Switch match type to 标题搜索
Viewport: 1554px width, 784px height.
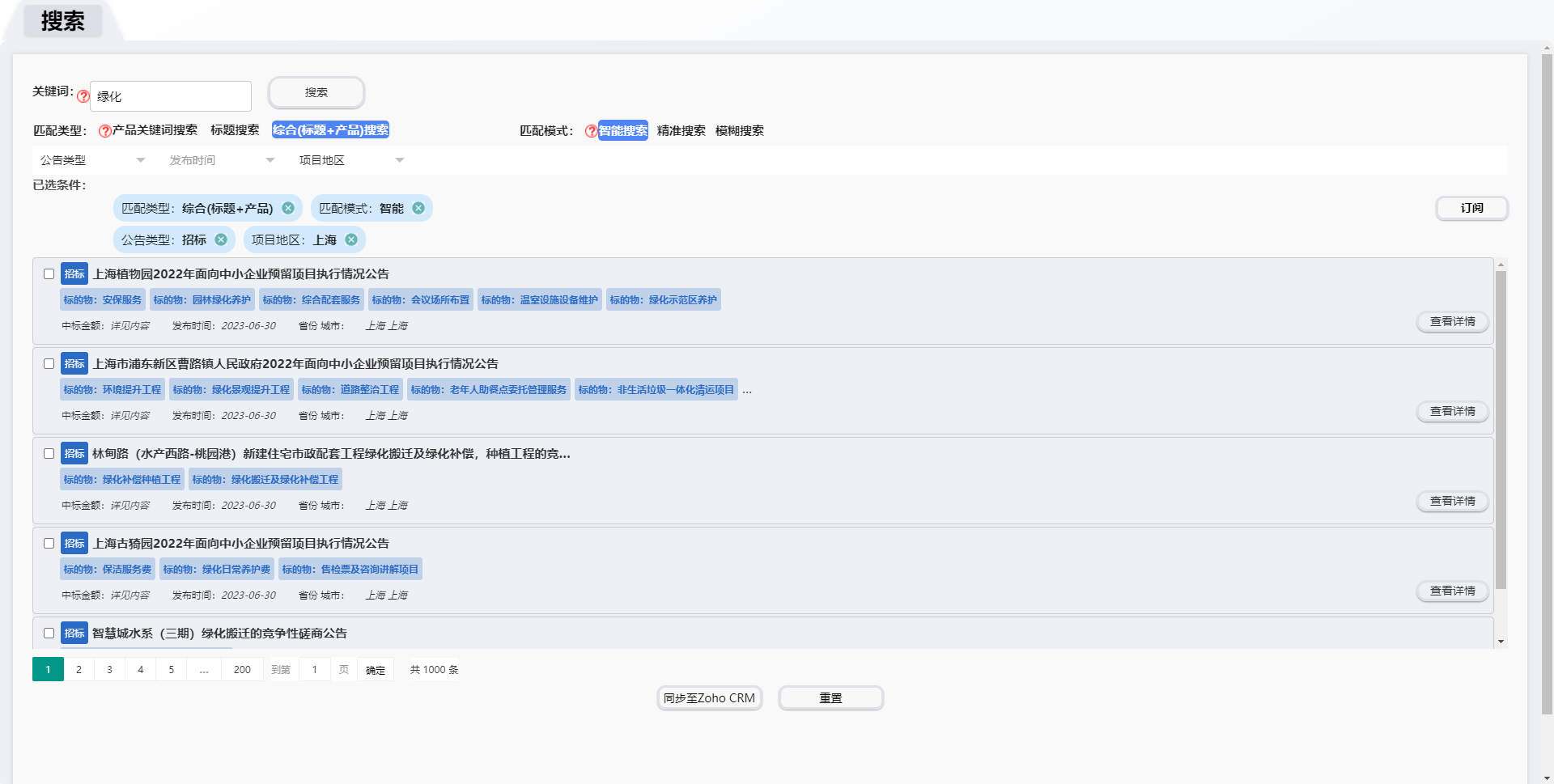click(x=235, y=130)
